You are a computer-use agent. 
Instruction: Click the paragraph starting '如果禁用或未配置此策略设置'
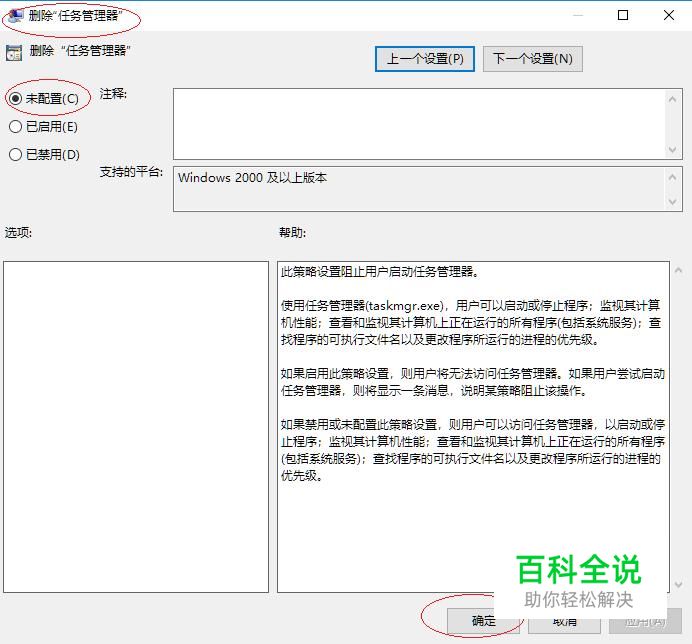coord(473,450)
